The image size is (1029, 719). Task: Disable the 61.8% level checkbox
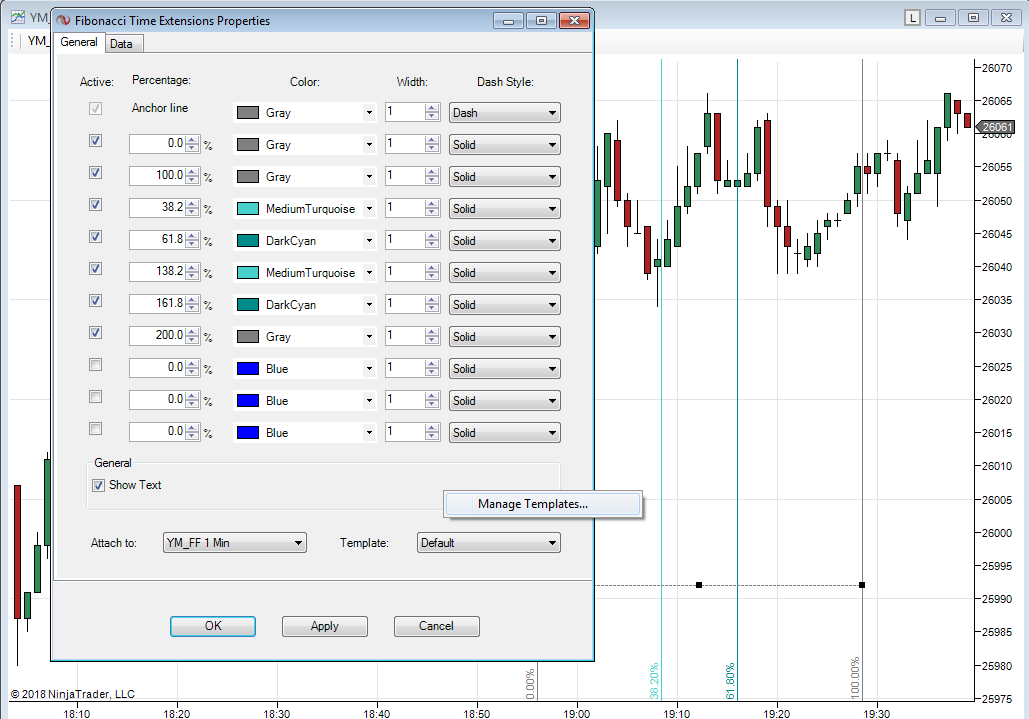[96, 237]
